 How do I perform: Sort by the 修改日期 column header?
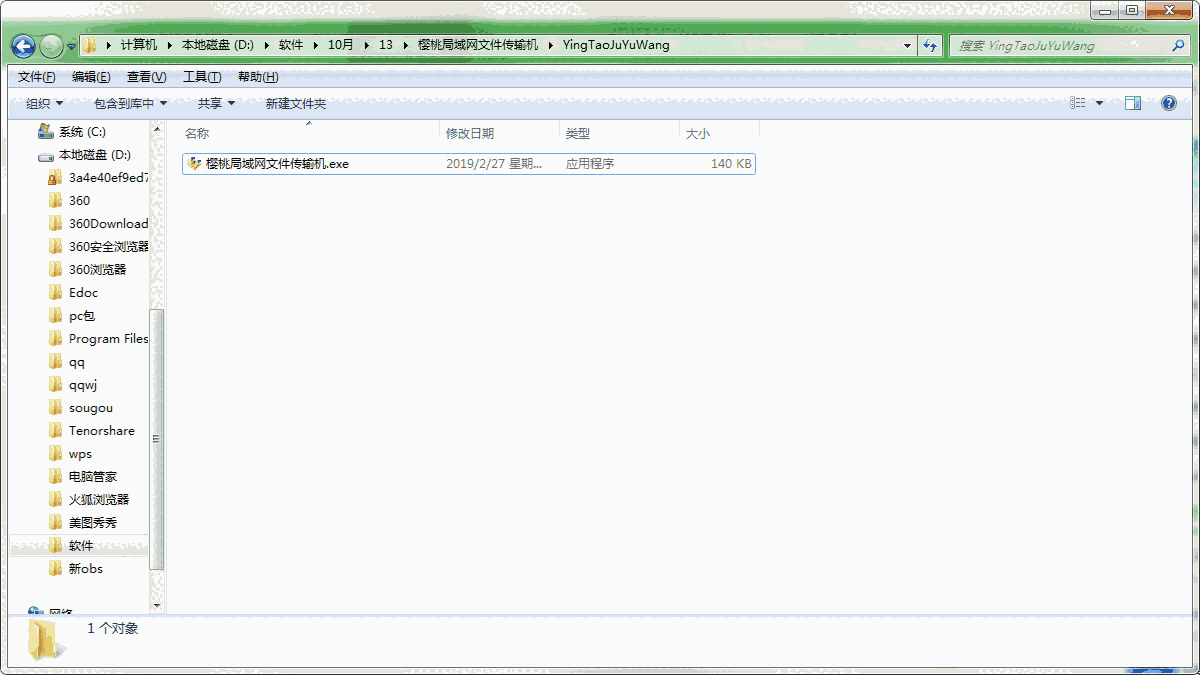[x=500, y=133]
